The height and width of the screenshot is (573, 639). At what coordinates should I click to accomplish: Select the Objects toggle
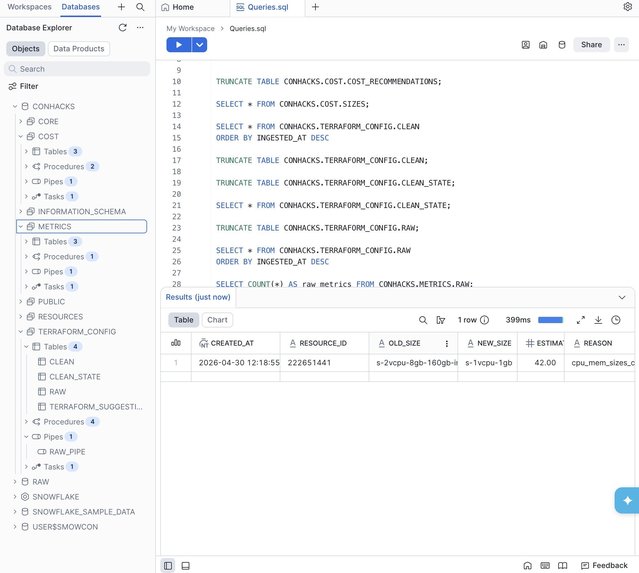(x=25, y=48)
